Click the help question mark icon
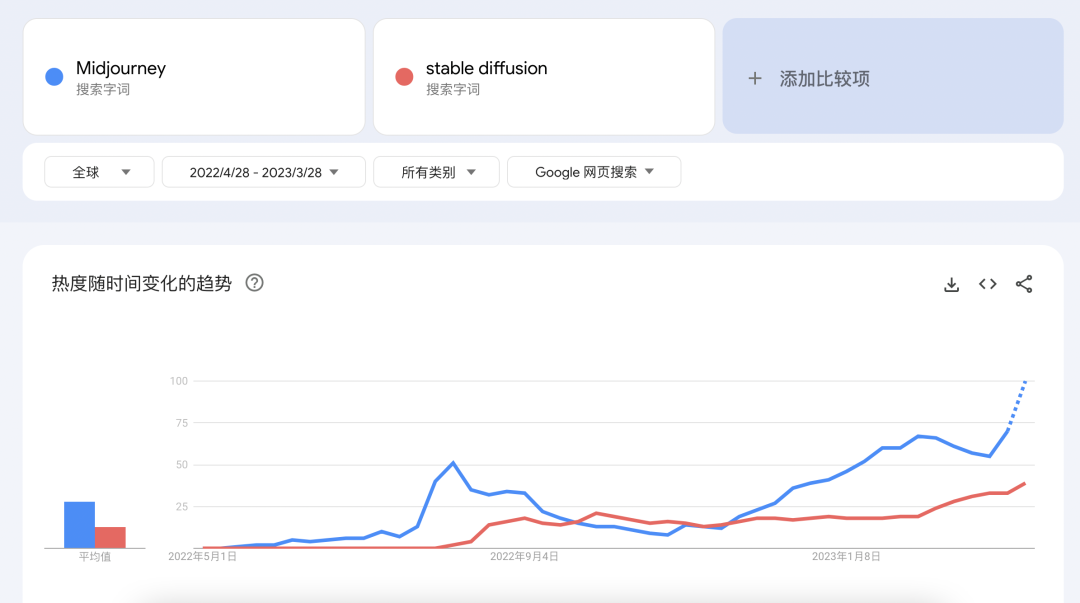1080x603 pixels. tap(255, 283)
